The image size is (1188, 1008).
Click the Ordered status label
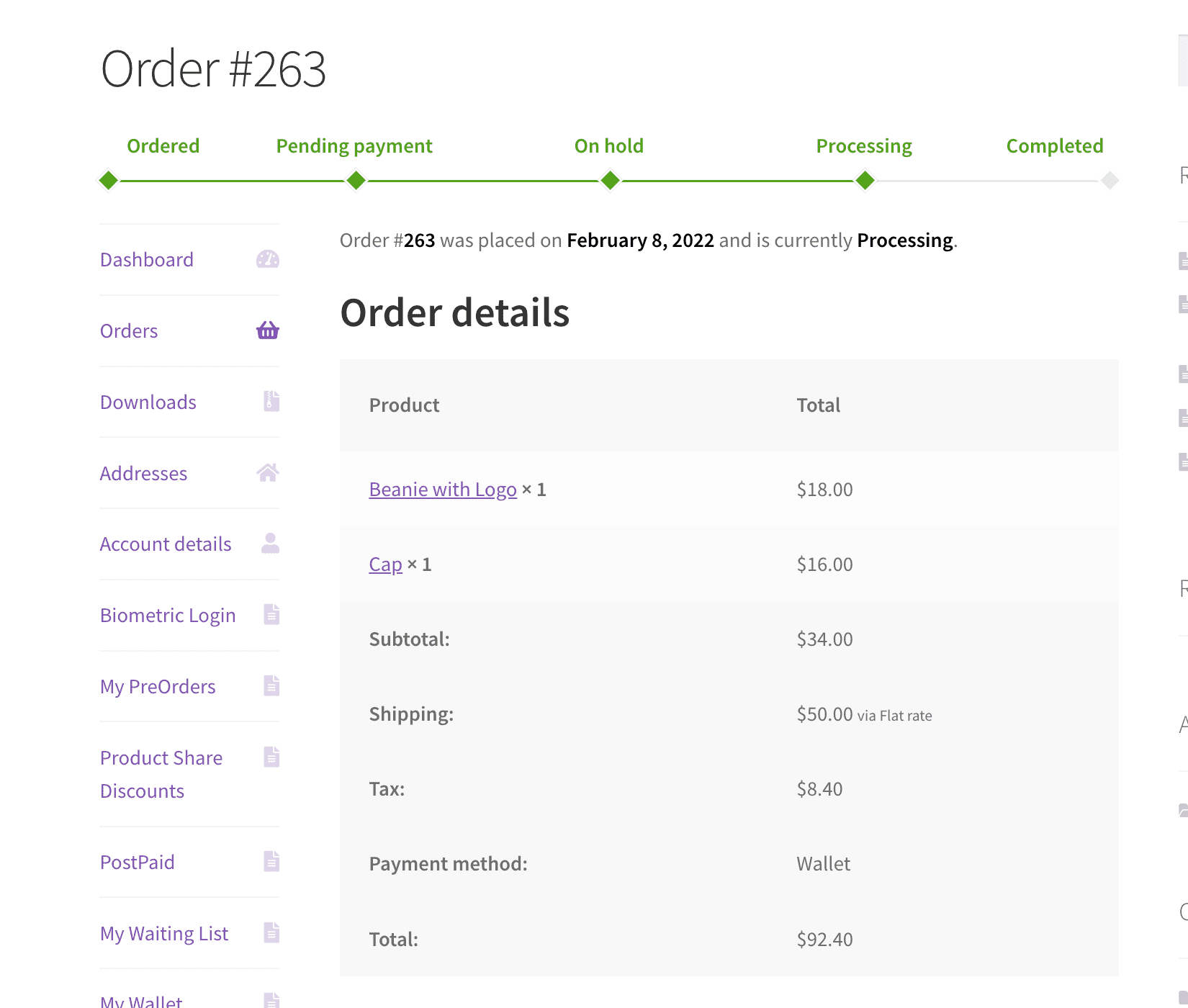coord(163,145)
